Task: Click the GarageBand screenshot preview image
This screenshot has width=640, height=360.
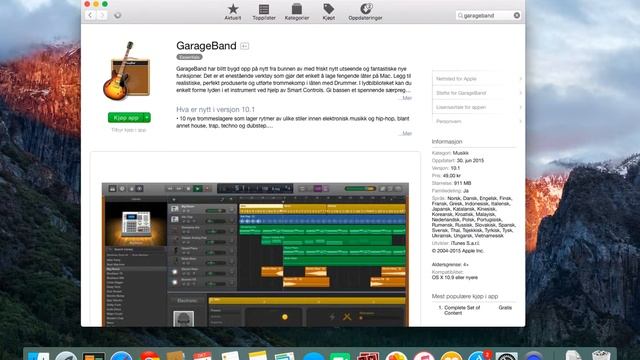Action: click(255, 254)
